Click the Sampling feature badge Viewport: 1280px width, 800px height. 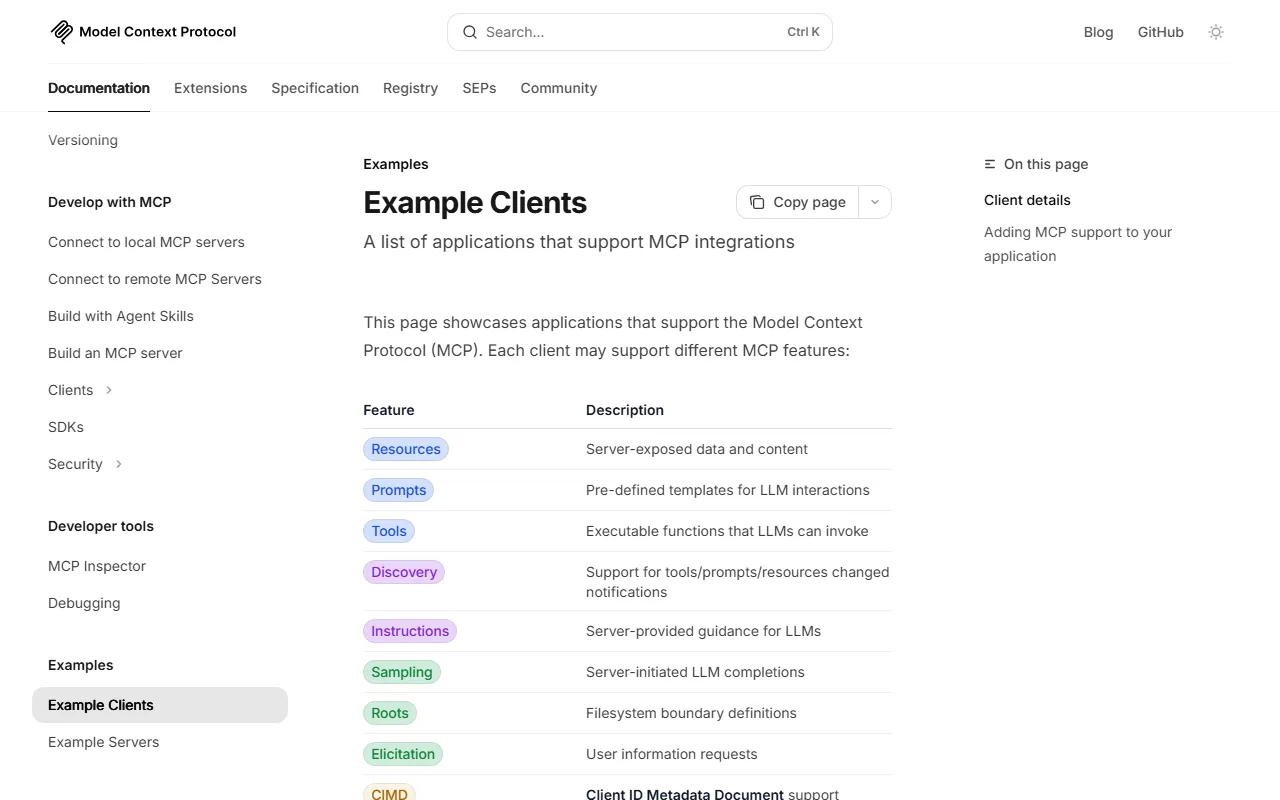(x=402, y=672)
